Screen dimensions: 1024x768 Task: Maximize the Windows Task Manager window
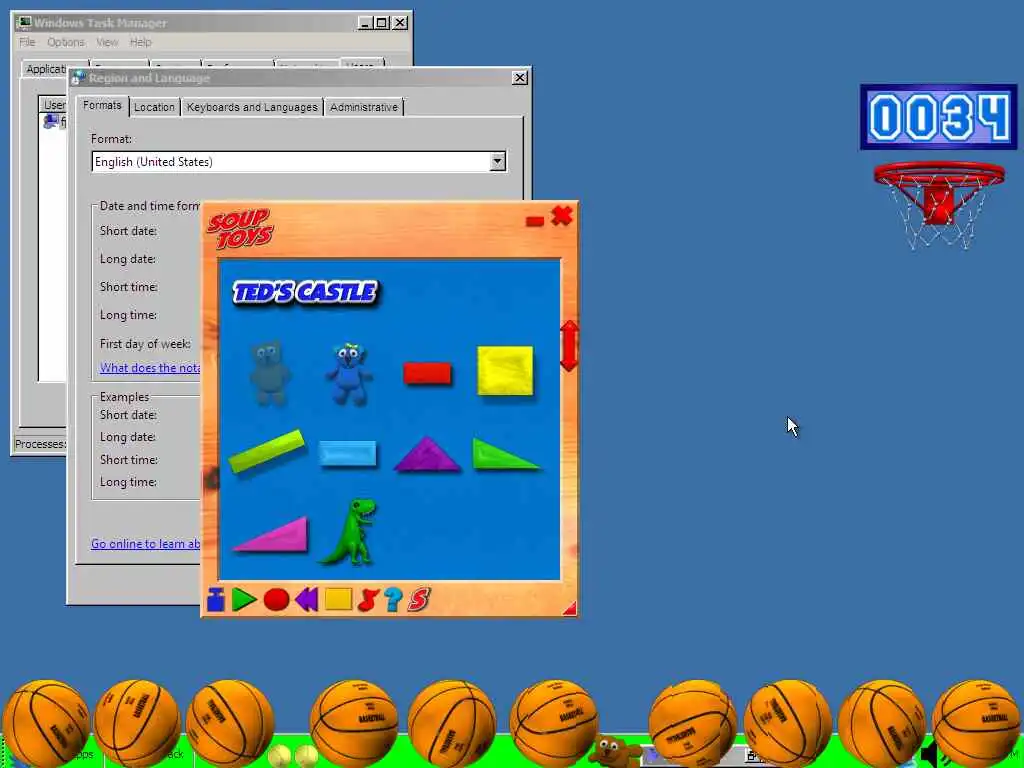[382, 23]
